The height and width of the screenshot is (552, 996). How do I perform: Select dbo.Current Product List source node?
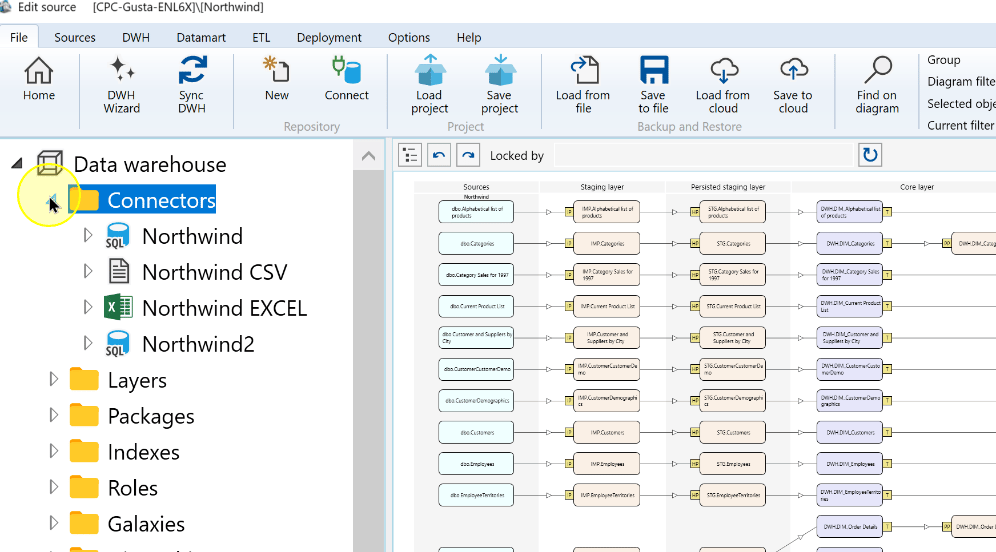[476, 306]
